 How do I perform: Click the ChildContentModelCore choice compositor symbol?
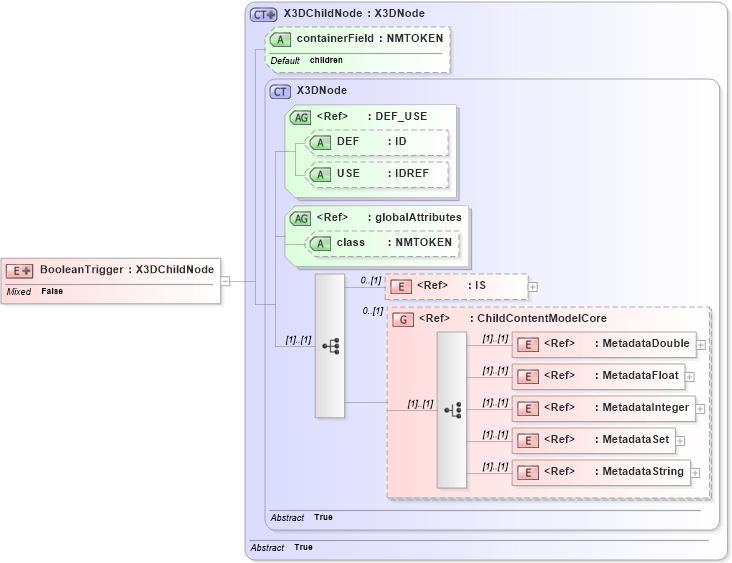[x=452, y=410]
